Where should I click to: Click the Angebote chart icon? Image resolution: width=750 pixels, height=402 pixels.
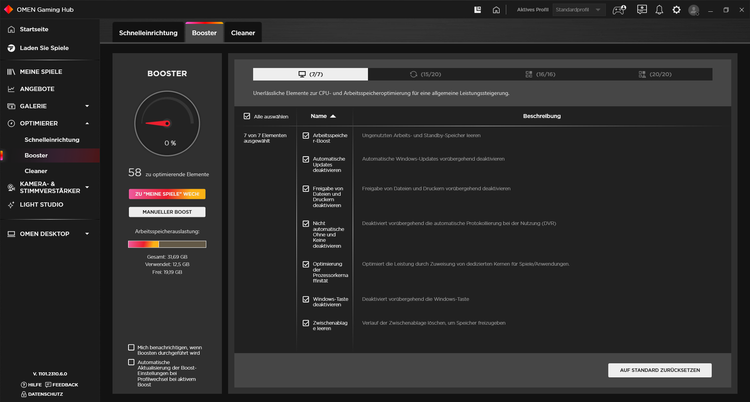(11, 89)
